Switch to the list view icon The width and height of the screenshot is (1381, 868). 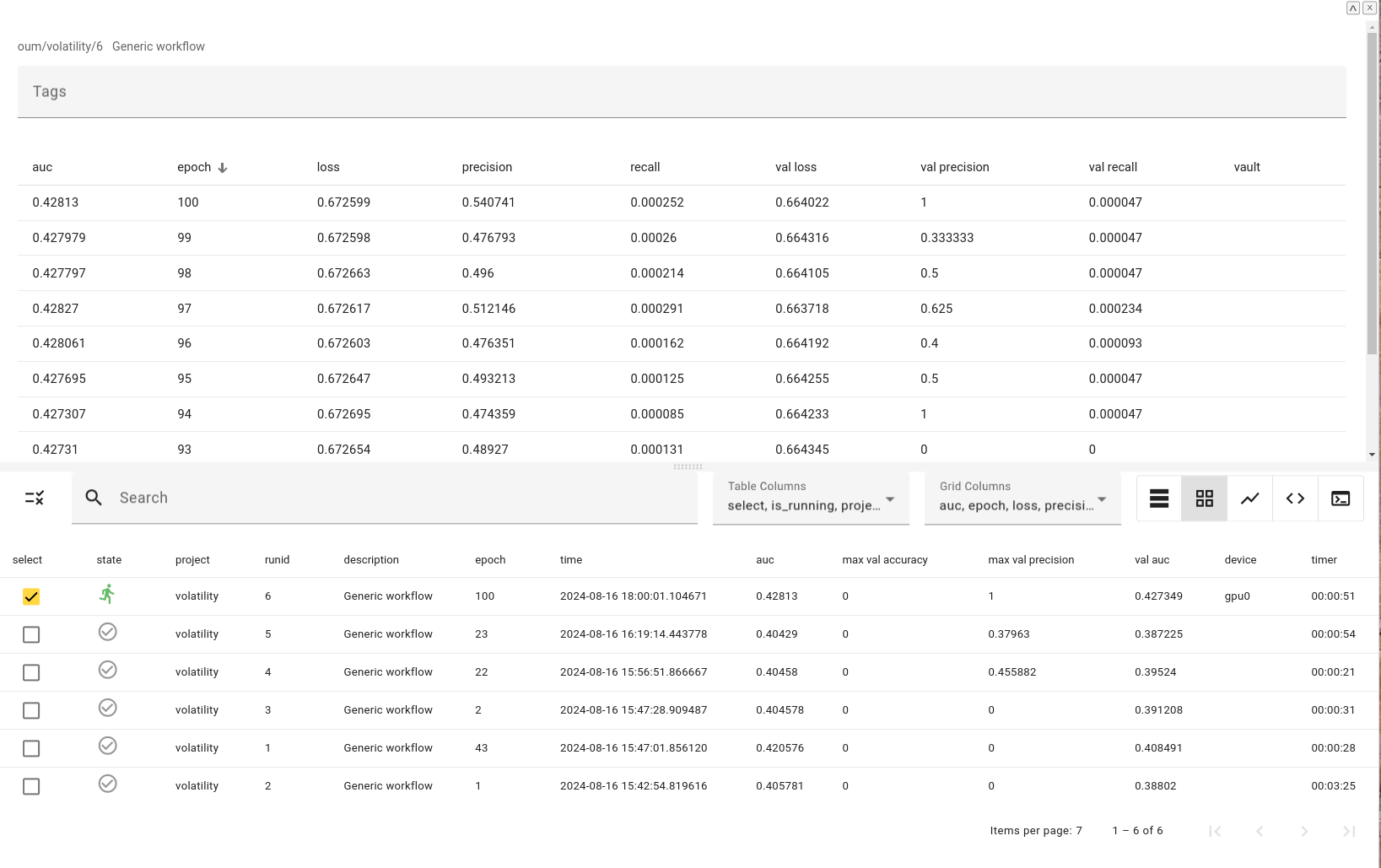tap(1159, 499)
